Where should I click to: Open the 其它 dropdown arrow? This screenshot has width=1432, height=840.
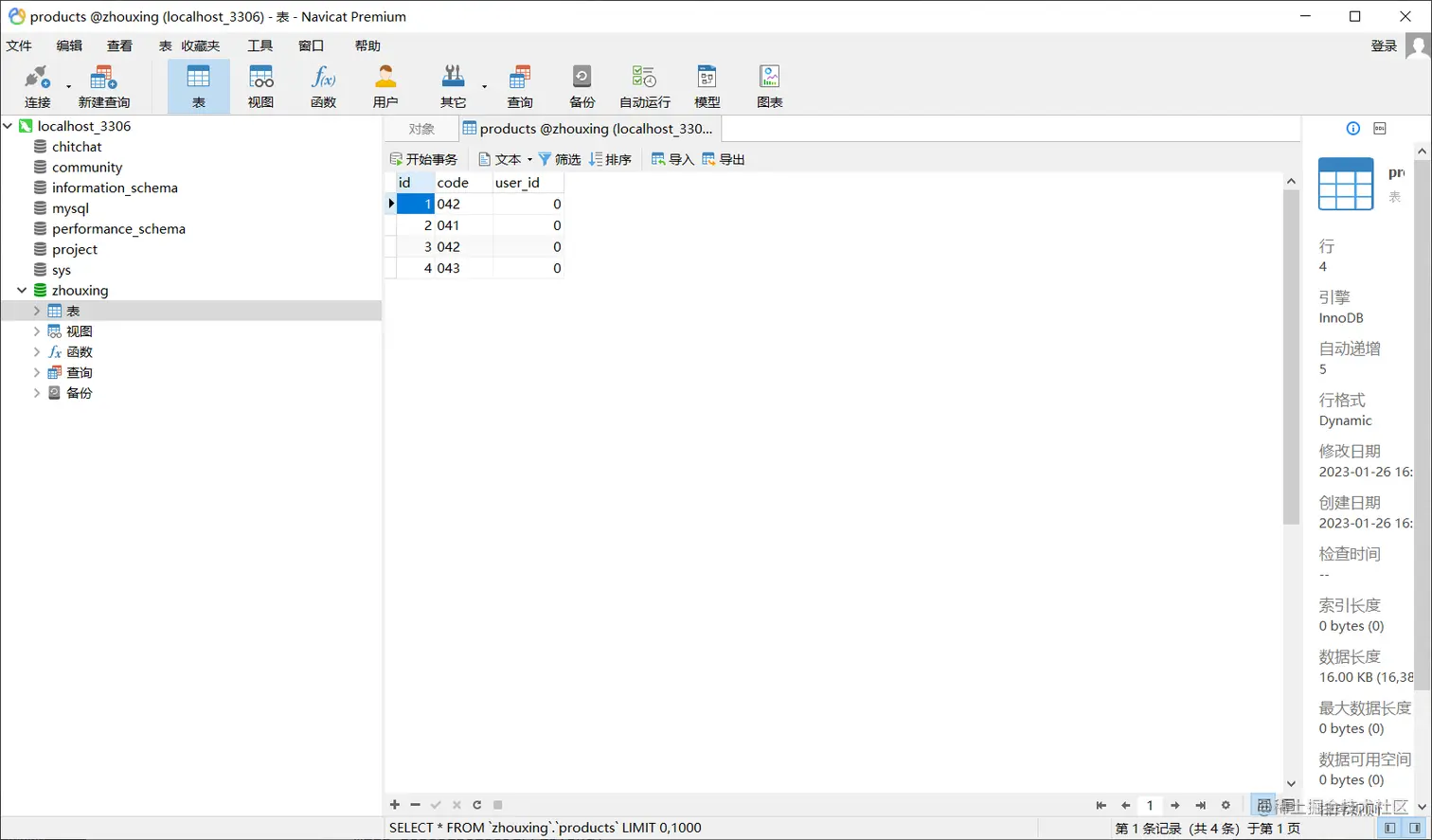tap(484, 86)
